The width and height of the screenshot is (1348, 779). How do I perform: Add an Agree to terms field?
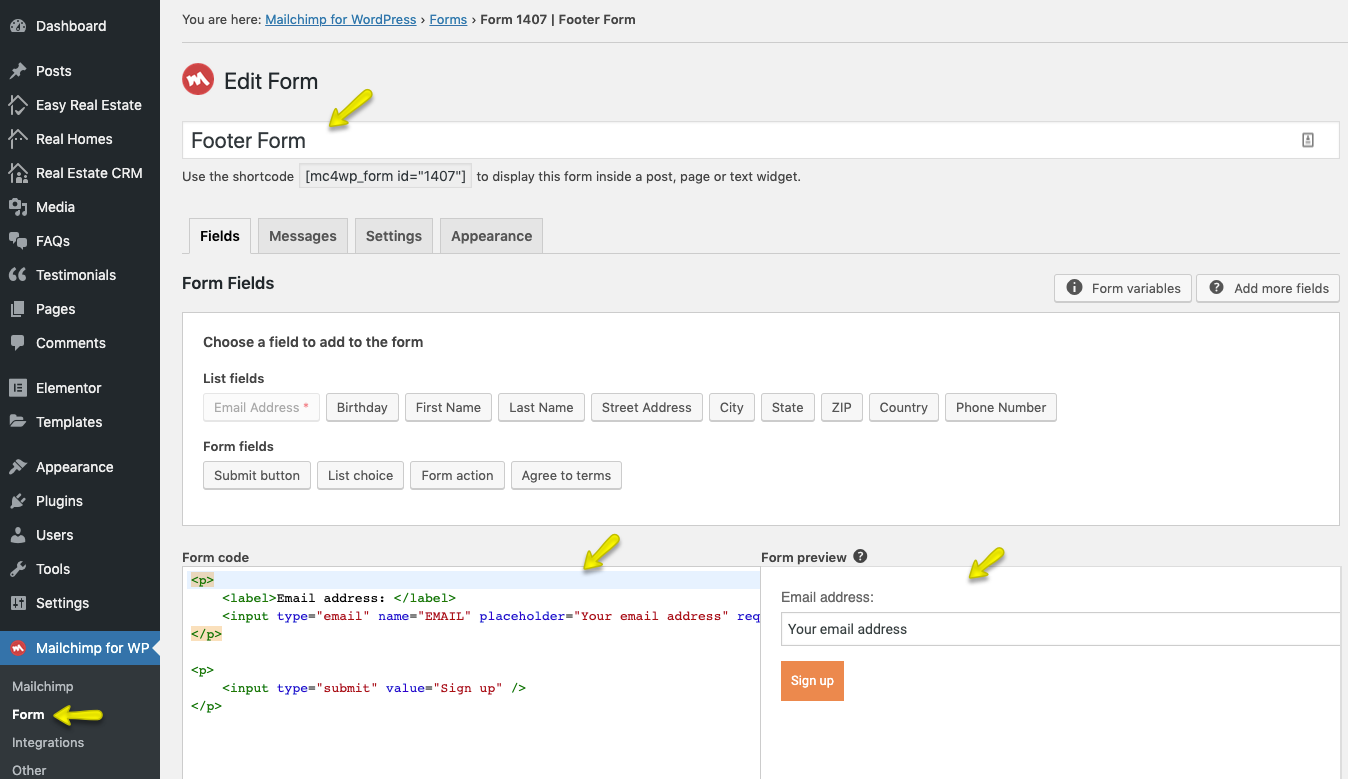coord(566,475)
